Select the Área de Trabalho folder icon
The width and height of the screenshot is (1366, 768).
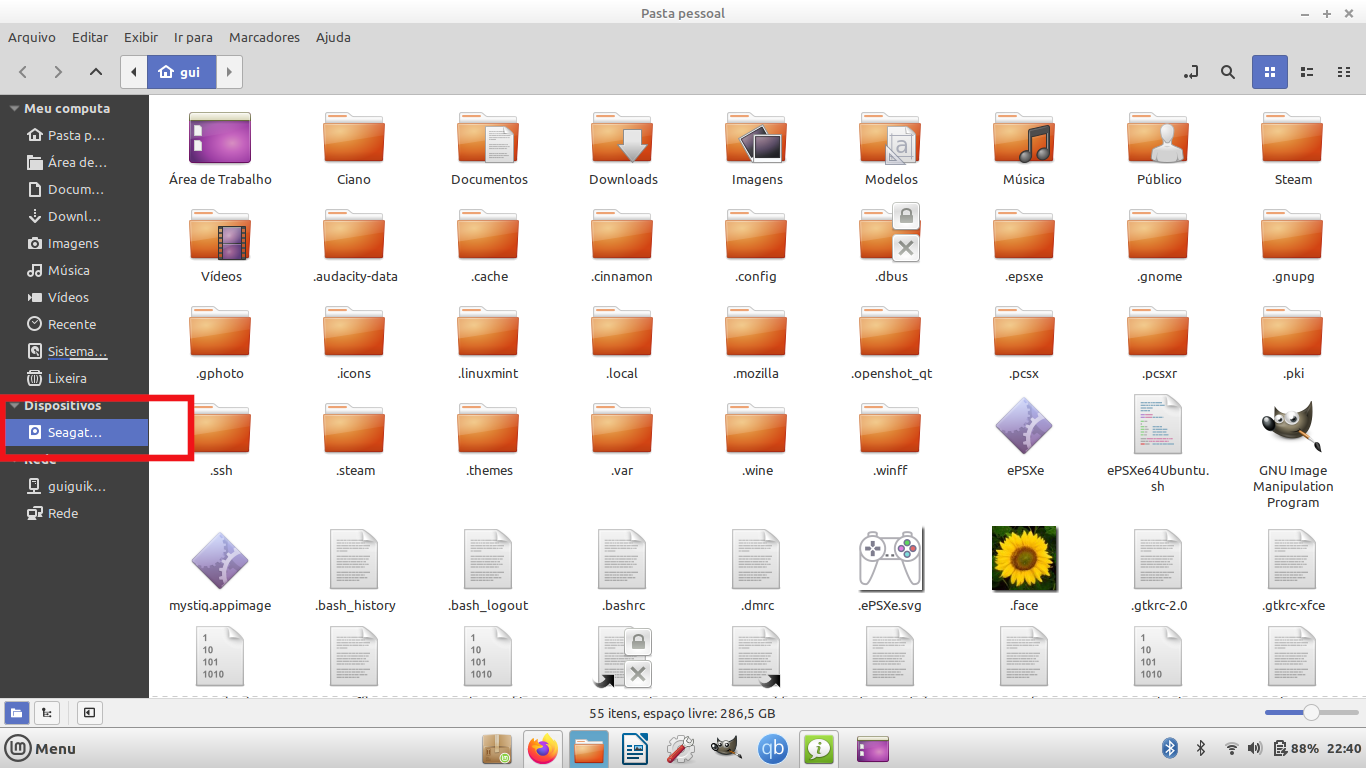click(x=220, y=138)
